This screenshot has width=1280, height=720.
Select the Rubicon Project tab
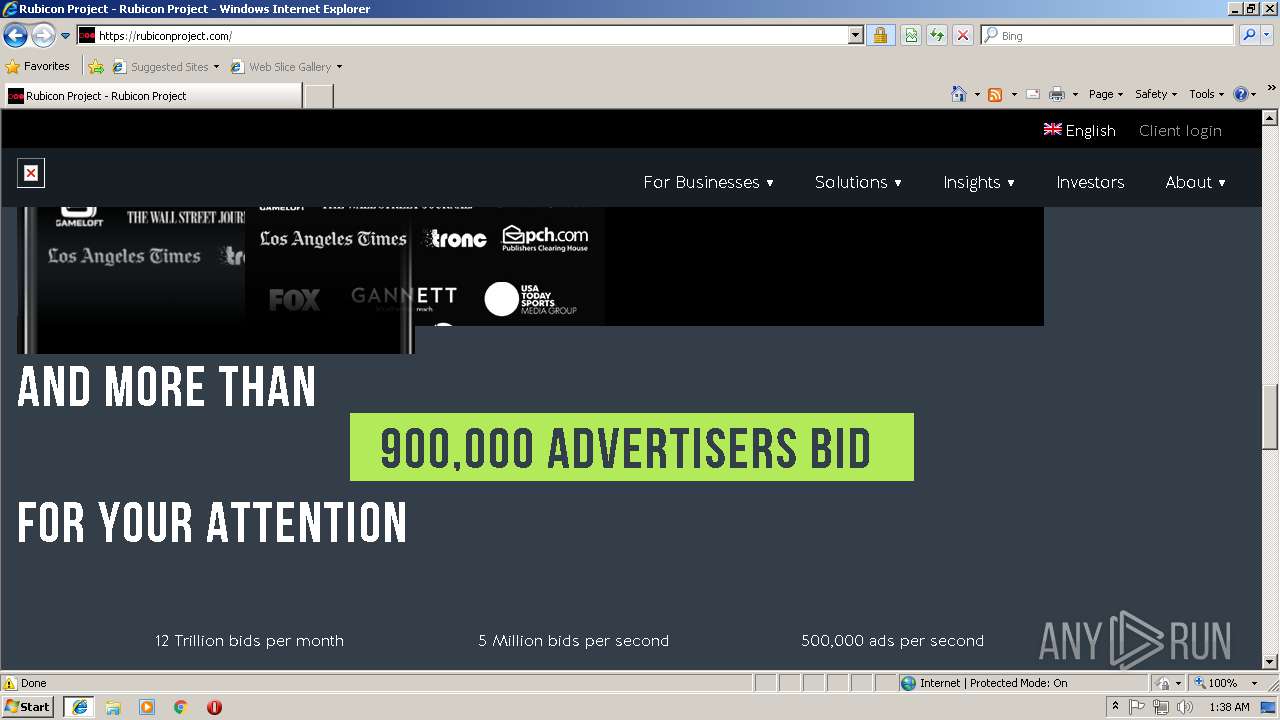click(x=152, y=95)
